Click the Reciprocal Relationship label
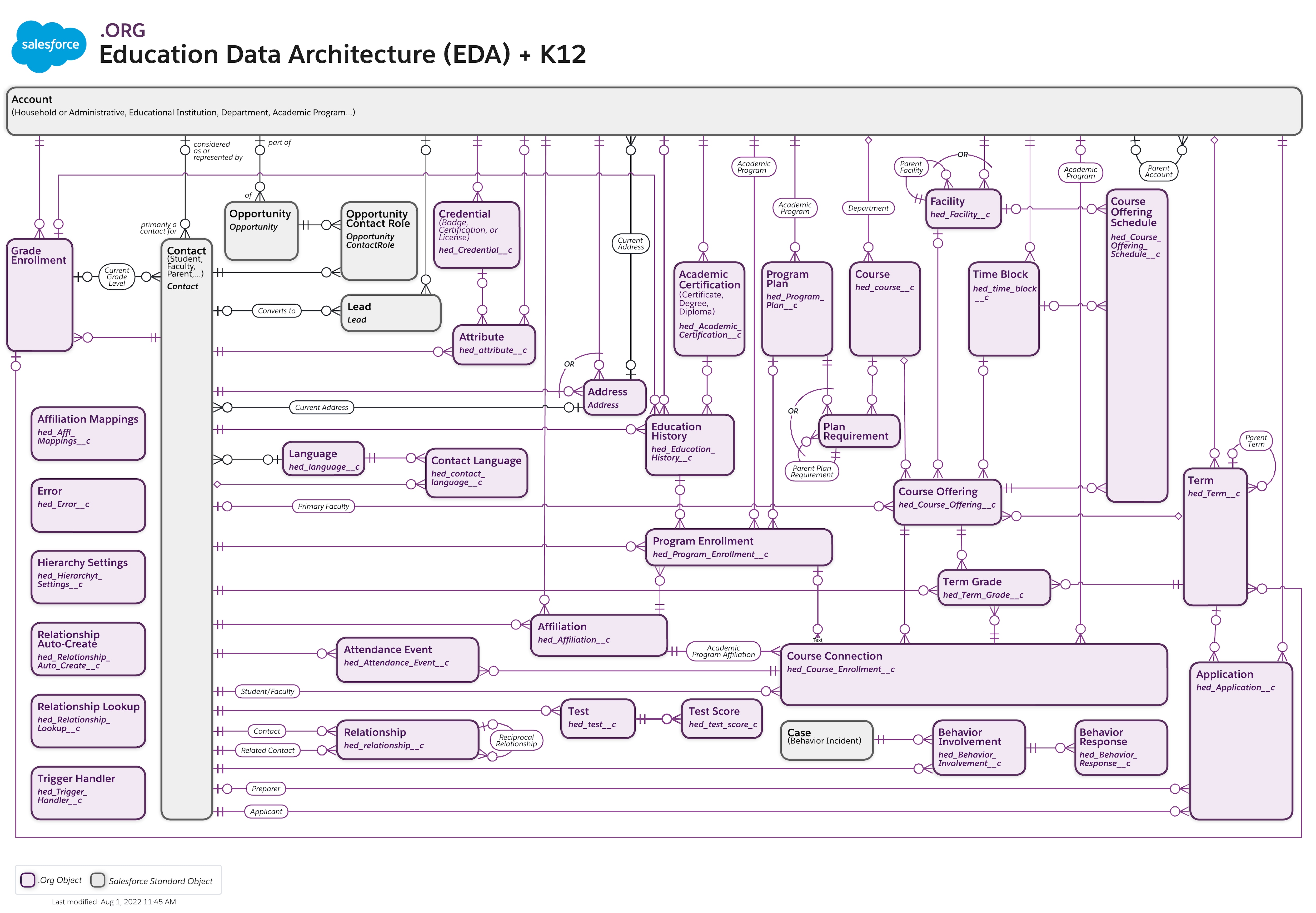 click(x=516, y=741)
